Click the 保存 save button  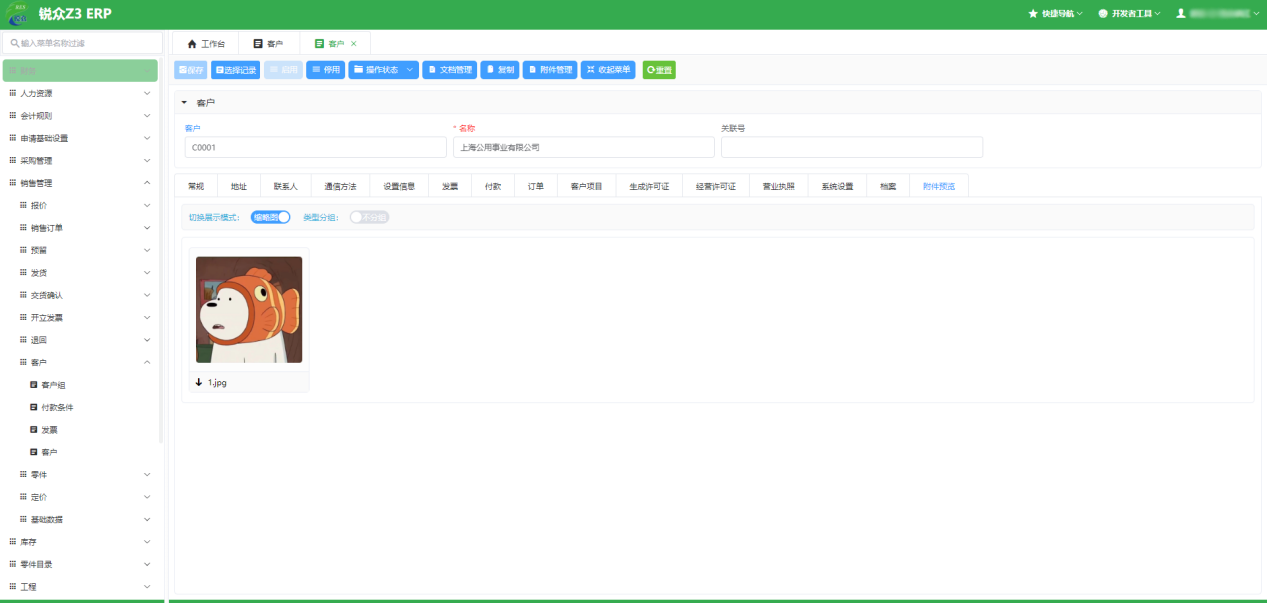pos(191,70)
